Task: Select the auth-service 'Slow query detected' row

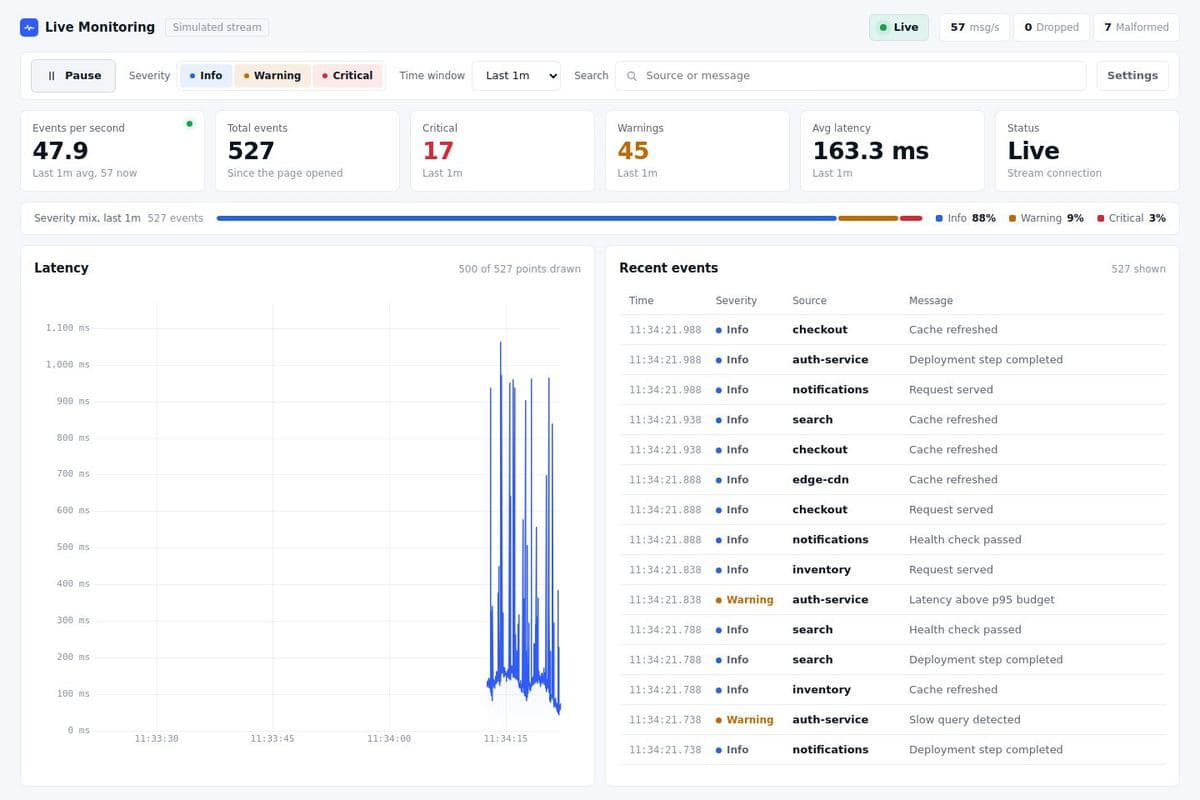Action: click(x=892, y=720)
